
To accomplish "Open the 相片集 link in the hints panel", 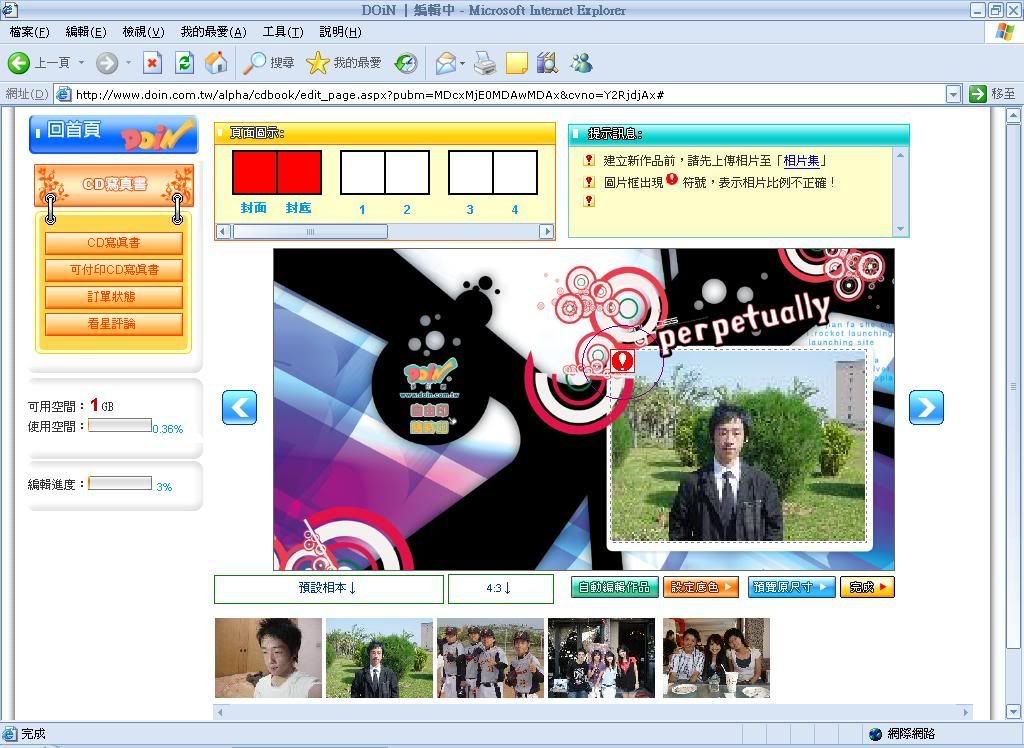I will click(805, 160).
